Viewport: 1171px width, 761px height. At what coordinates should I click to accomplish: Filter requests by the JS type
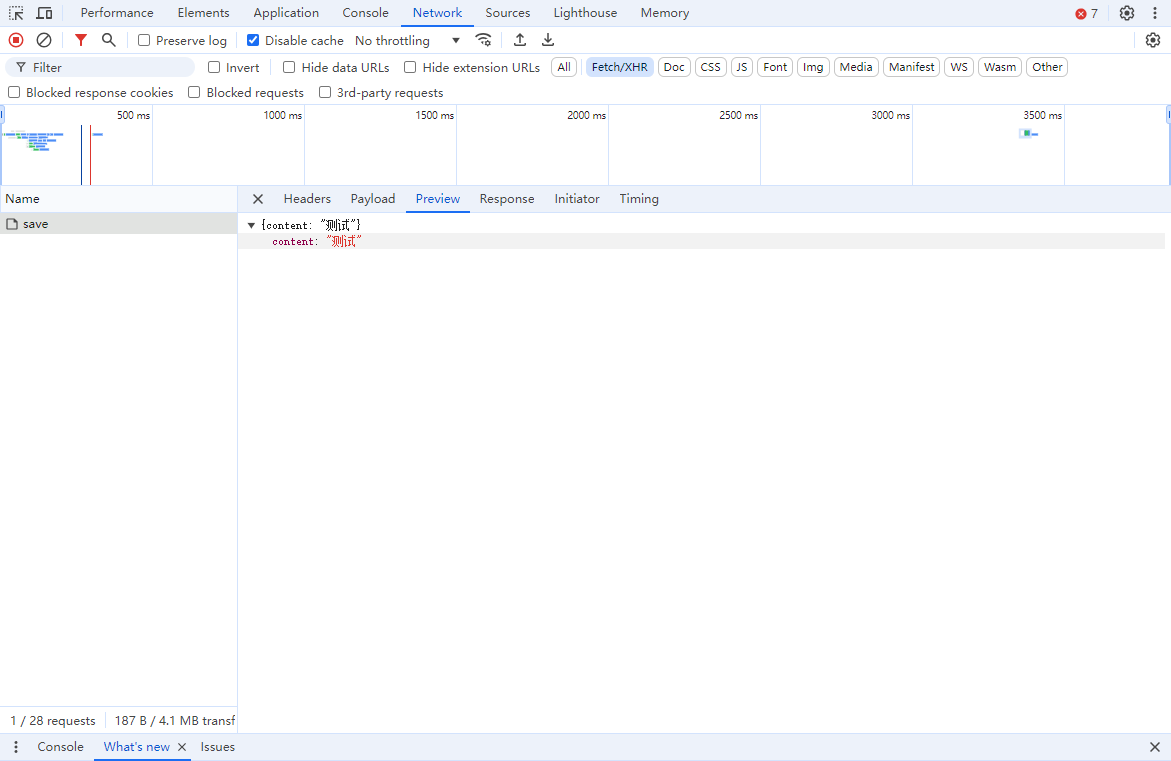tap(741, 67)
